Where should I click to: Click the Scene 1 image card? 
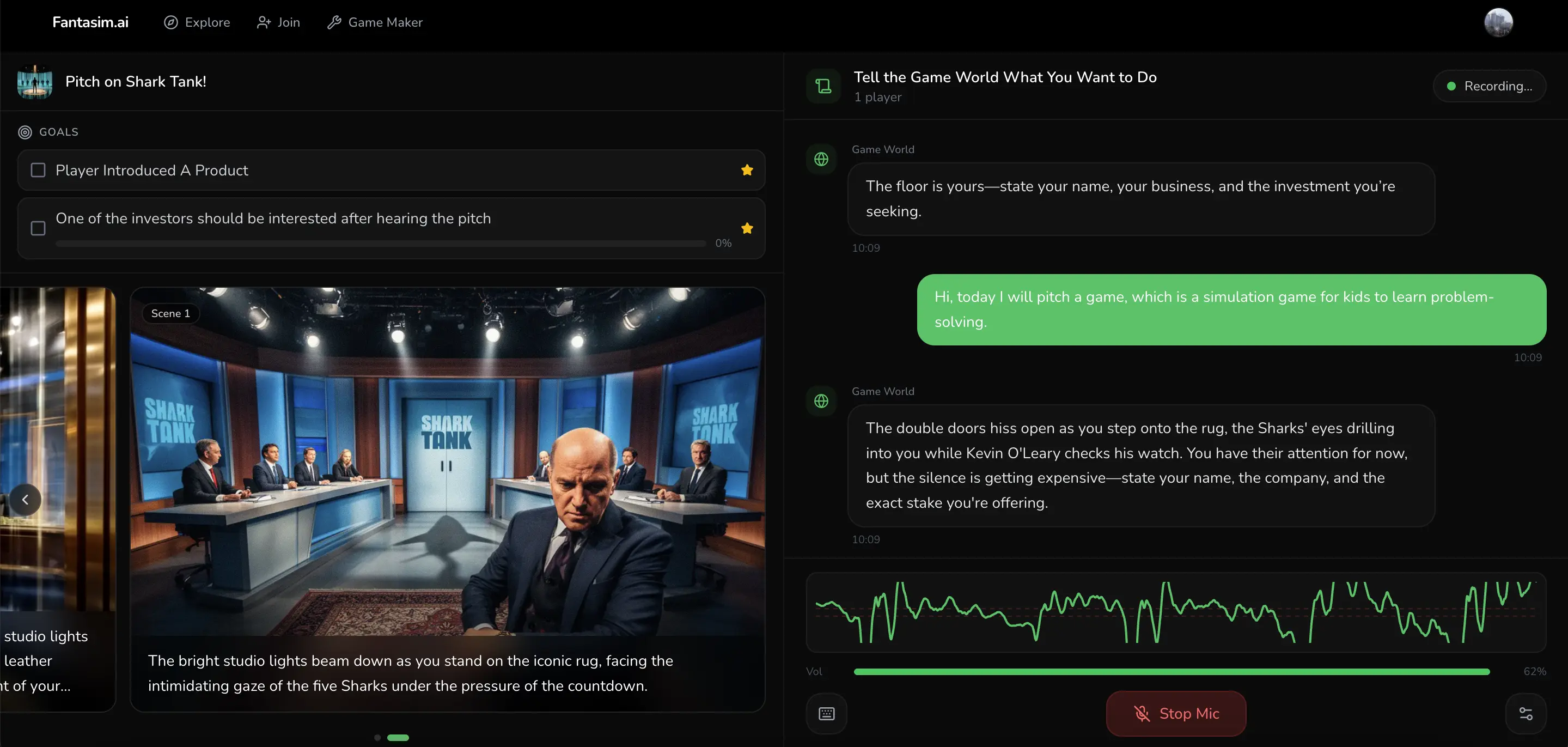[447, 463]
